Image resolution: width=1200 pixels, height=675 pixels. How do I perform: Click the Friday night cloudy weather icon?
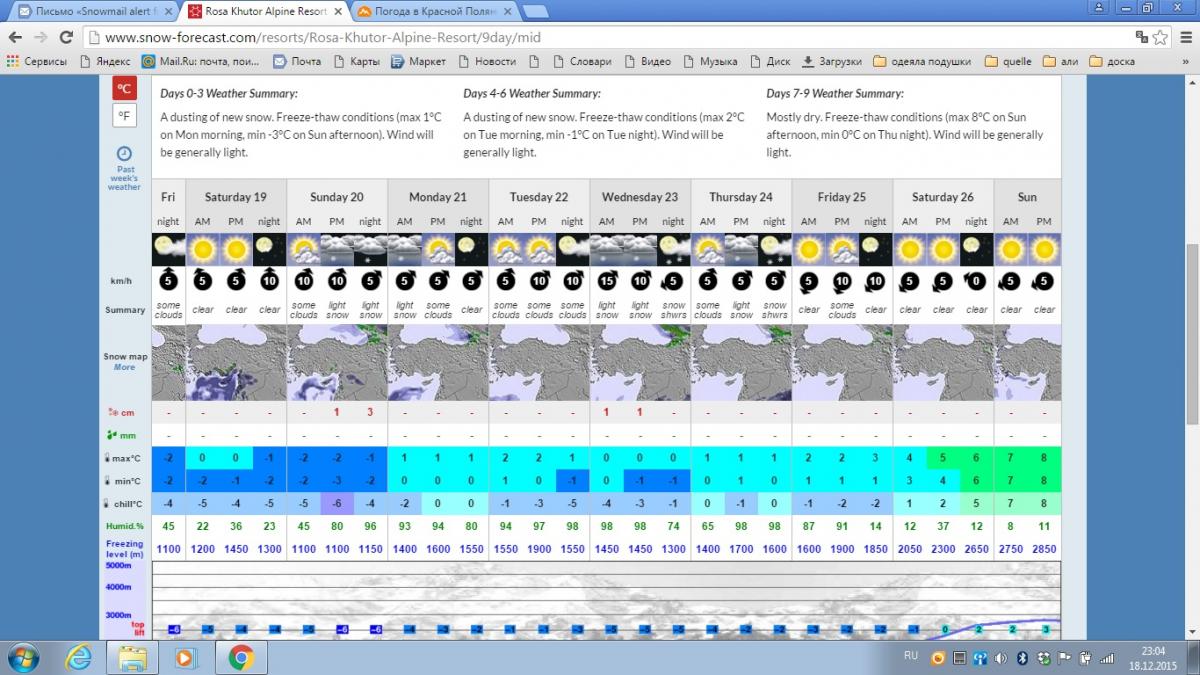[x=168, y=249]
